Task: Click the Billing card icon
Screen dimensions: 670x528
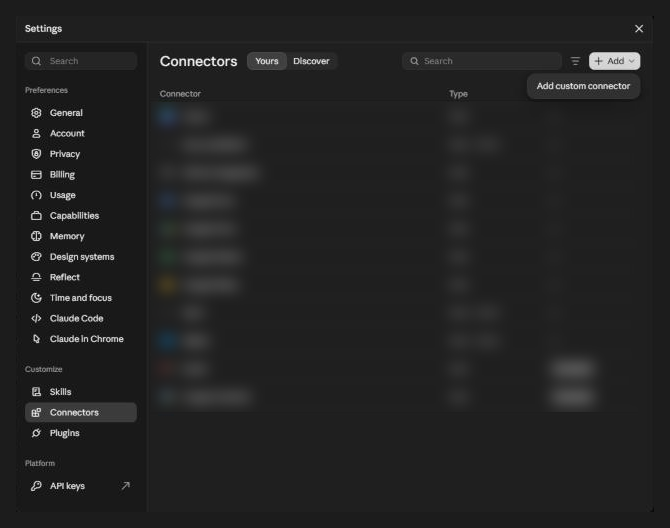Action: (x=36, y=174)
